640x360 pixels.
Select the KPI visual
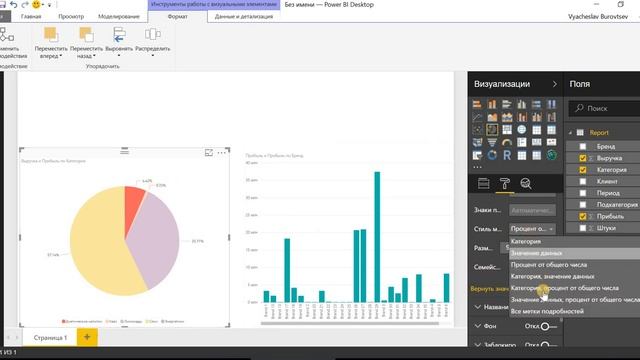click(x=551, y=143)
